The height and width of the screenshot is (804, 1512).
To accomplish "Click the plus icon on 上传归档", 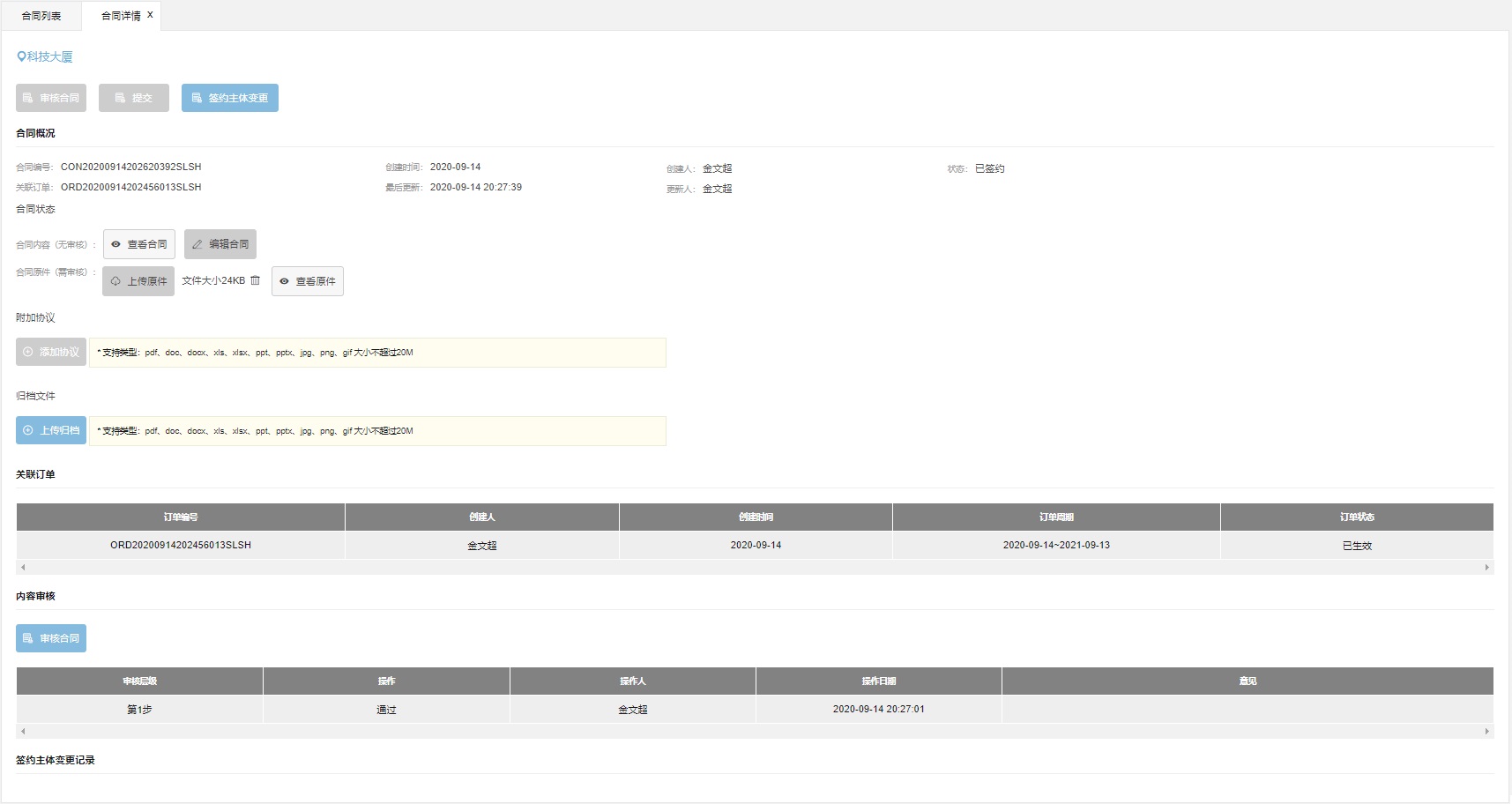I will (x=28, y=430).
